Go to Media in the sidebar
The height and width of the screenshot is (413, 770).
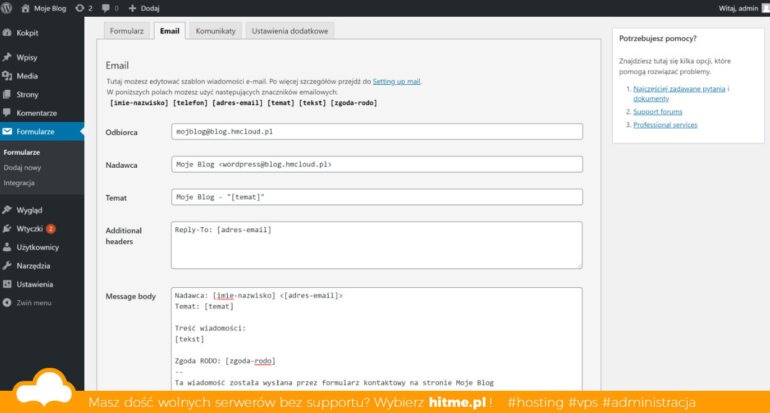click(x=27, y=76)
